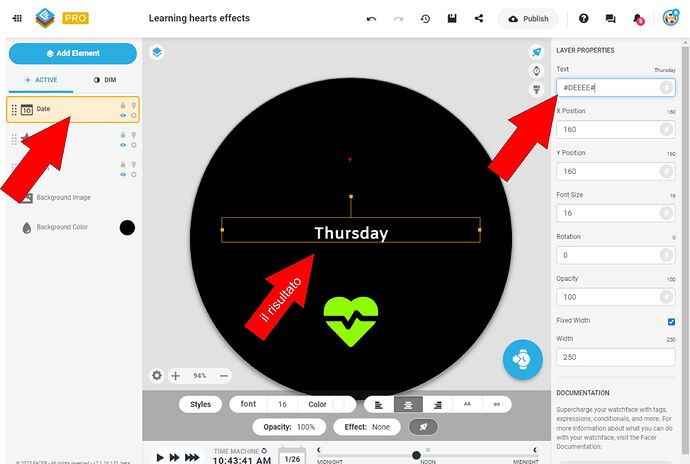Image resolution: width=690 pixels, height=464 pixels.
Task: Open canvas settings gear
Action: tap(157, 376)
